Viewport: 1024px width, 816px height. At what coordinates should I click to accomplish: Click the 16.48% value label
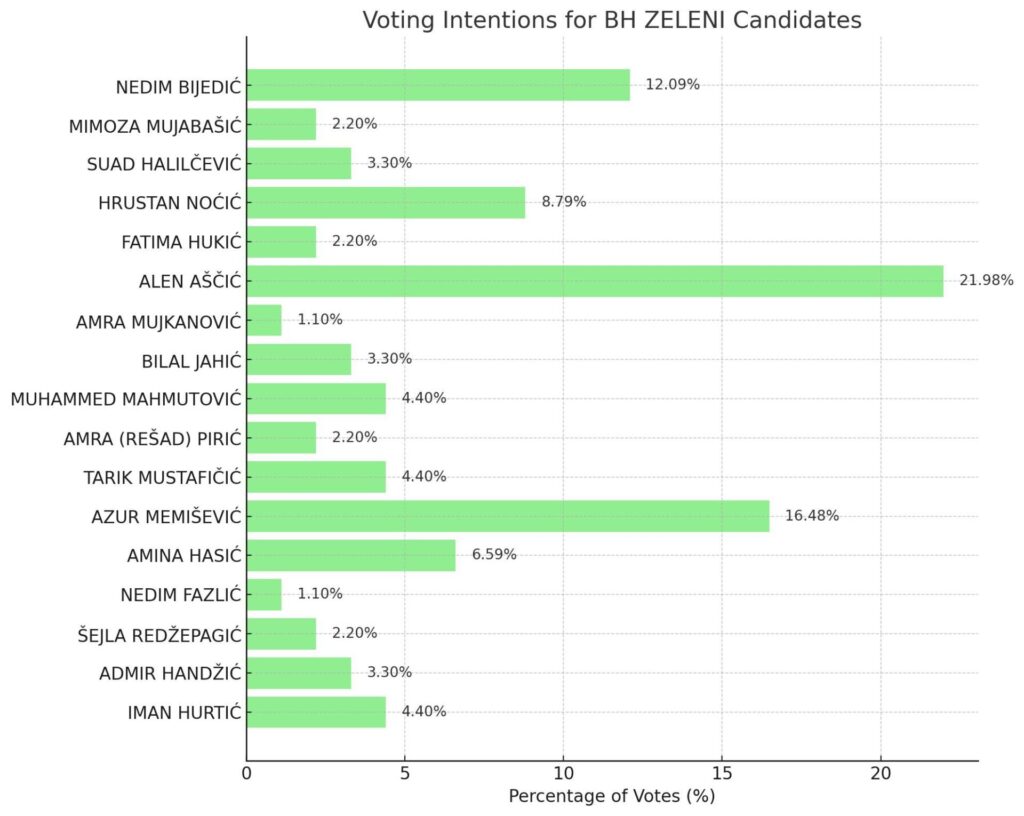[x=812, y=516]
